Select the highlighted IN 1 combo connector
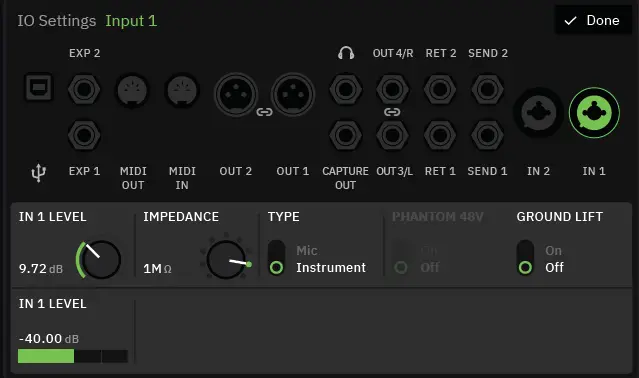The height and width of the screenshot is (378, 639). (x=594, y=112)
